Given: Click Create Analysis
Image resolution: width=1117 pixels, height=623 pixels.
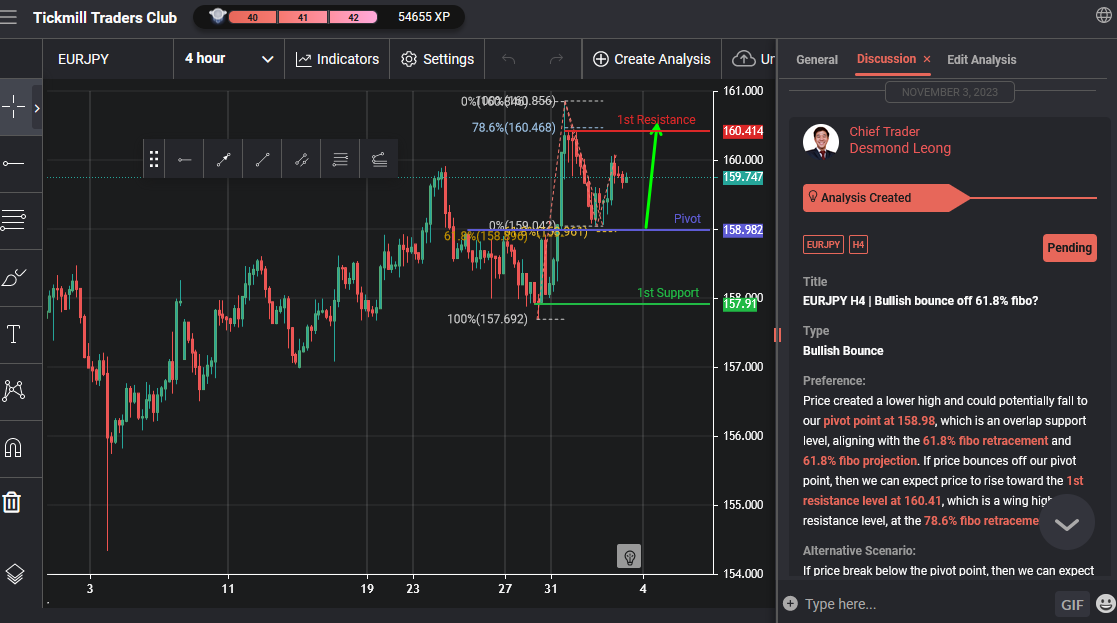Looking at the screenshot, I should tap(651, 59).
